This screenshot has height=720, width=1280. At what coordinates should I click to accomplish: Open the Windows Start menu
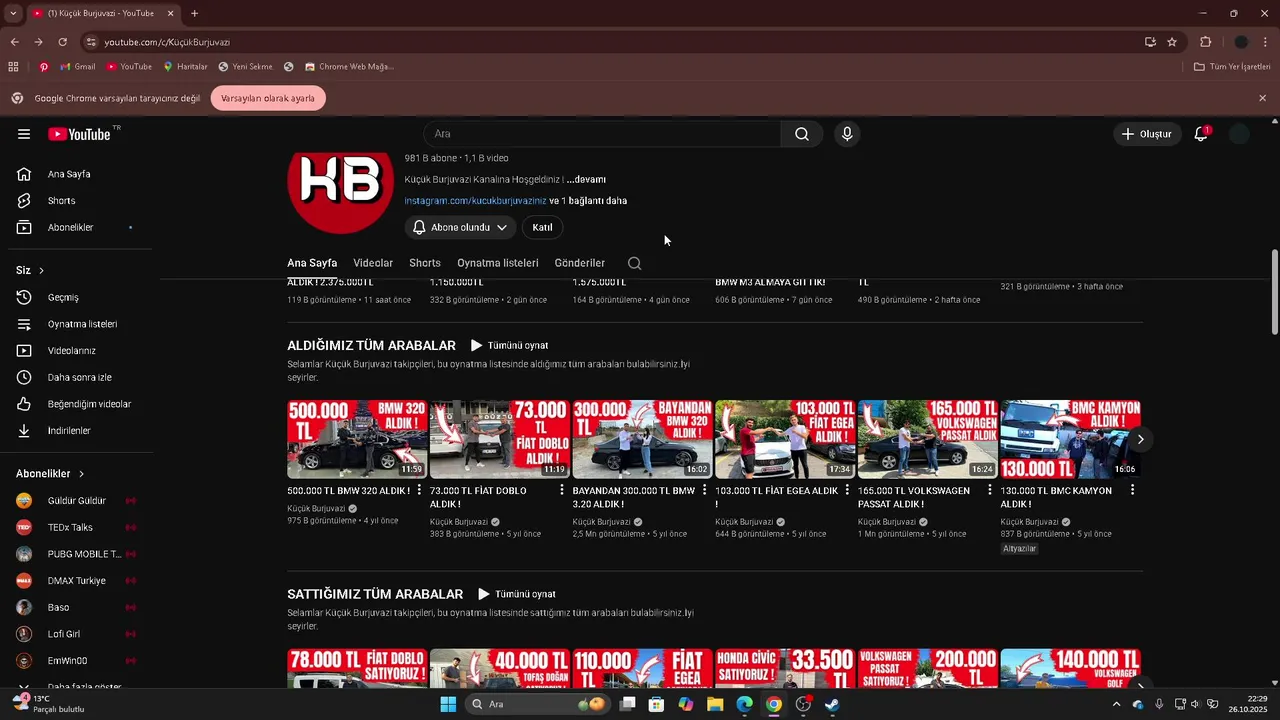coord(448,704)
